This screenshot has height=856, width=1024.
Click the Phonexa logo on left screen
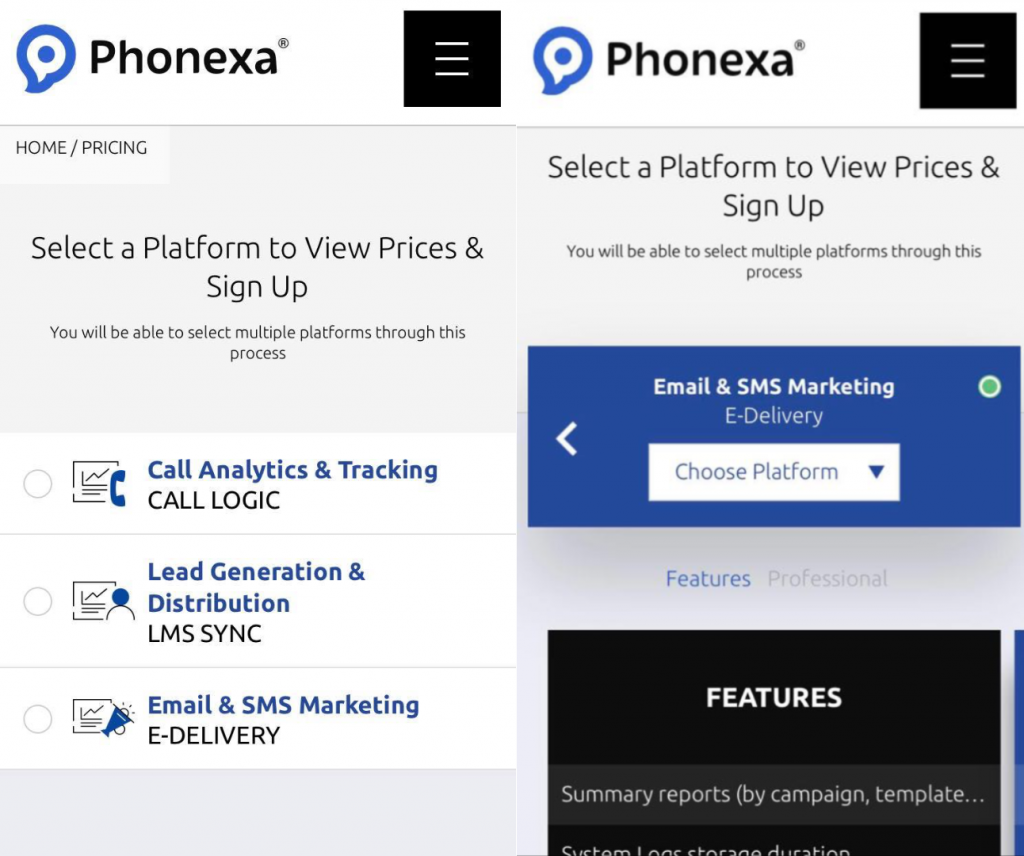click(x=152, y=58)
